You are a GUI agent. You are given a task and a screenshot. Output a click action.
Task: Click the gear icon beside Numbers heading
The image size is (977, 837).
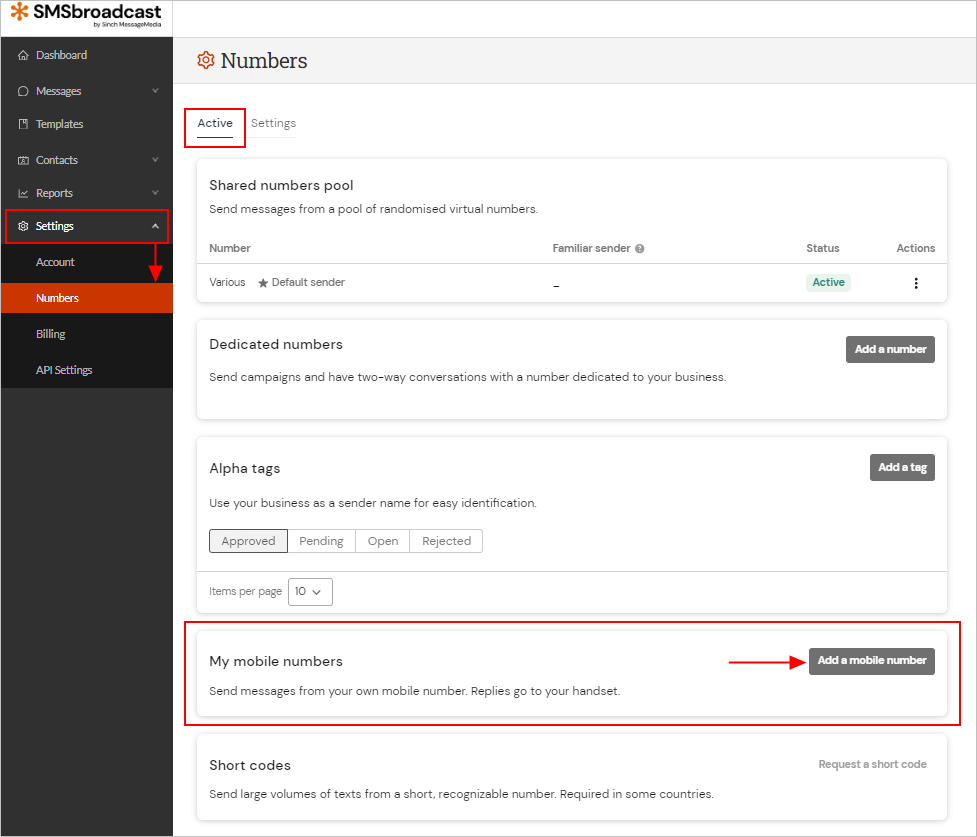(x=206, y=60)
